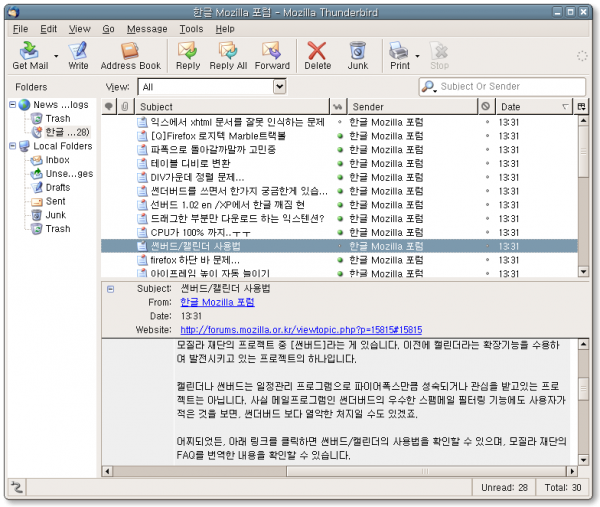Select the 썬버드/캘린더 사용법 message row

(x=339, y=246)
